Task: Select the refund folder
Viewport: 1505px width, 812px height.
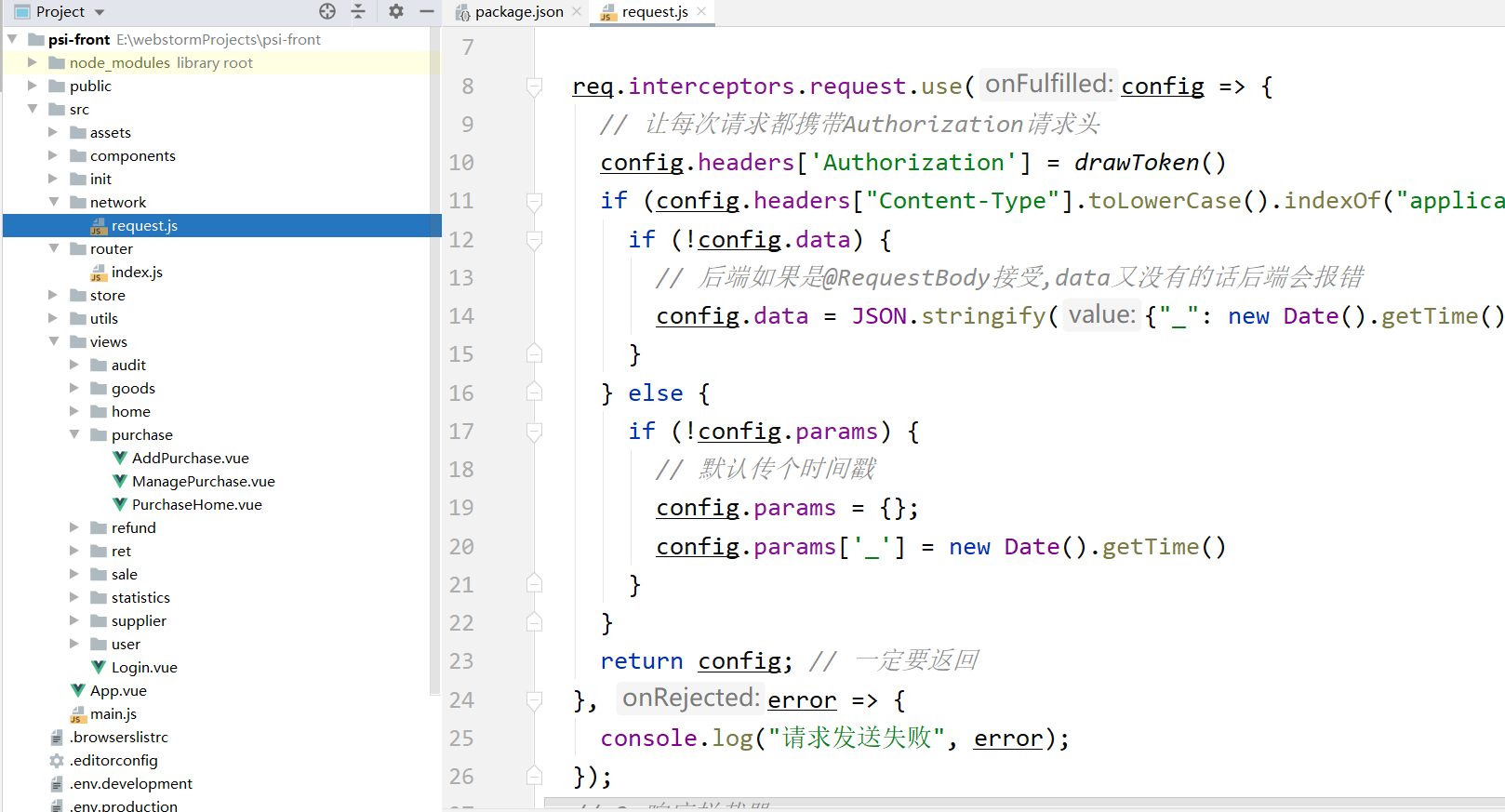Action: tap(133, 527)
